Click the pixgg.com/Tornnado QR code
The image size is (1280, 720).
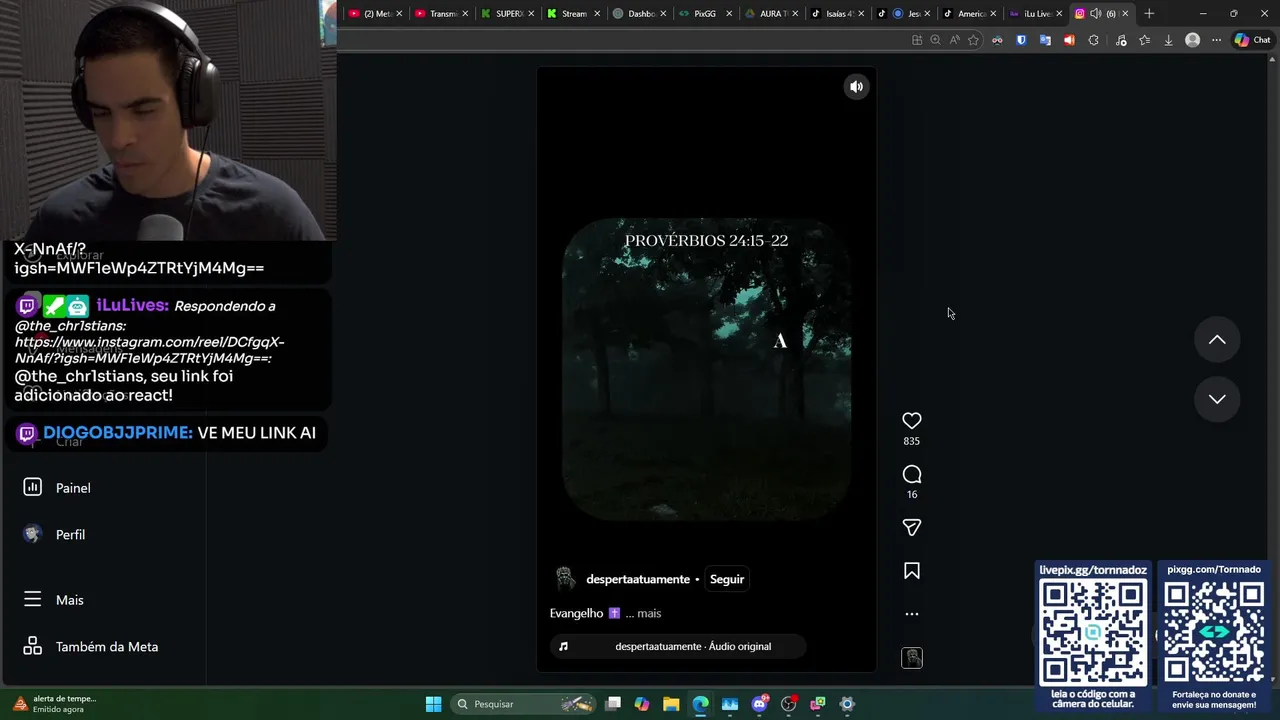pyautogui.click(x=1214, y=632)
